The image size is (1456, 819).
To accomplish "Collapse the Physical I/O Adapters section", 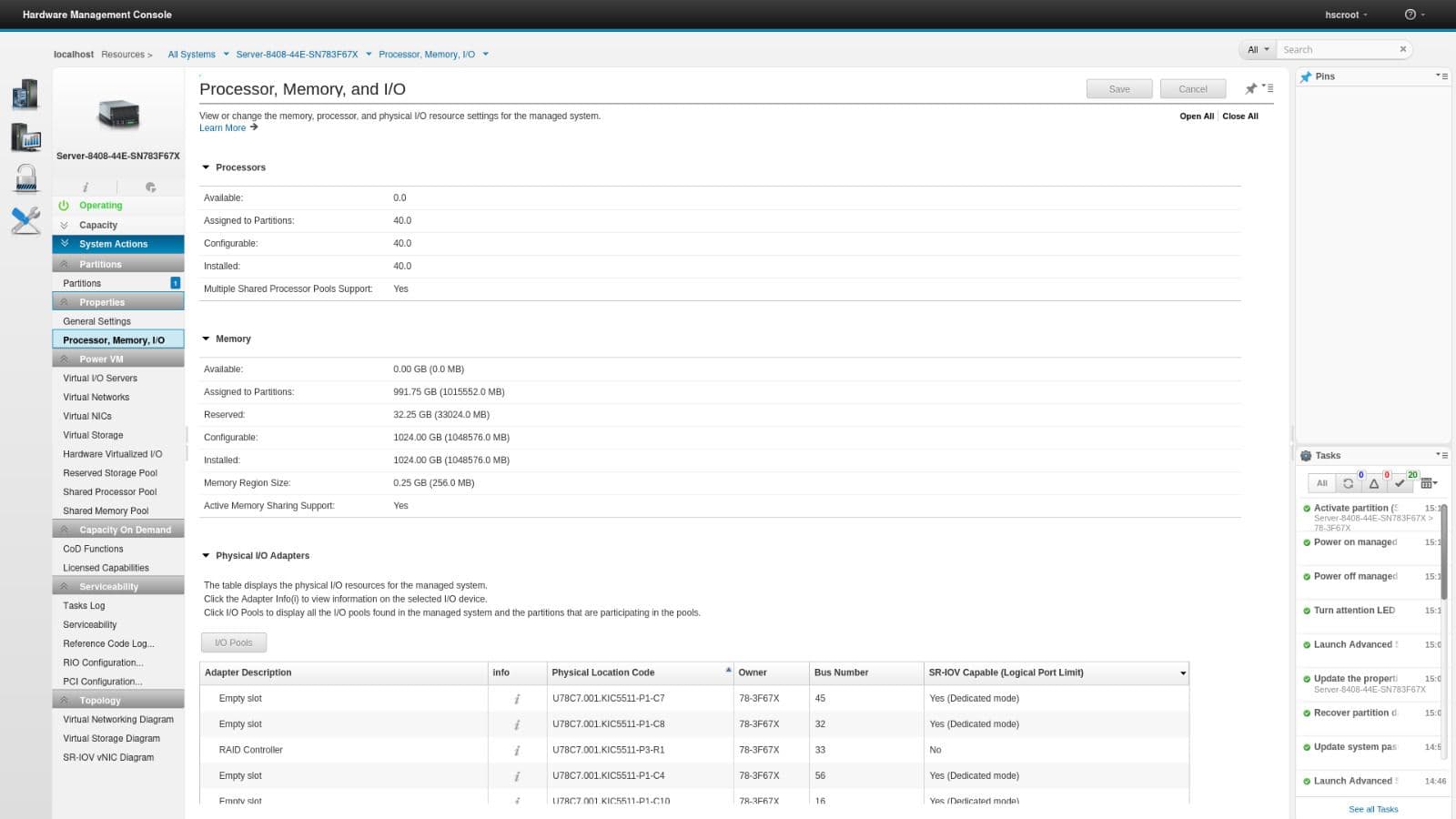I will 206,555.
